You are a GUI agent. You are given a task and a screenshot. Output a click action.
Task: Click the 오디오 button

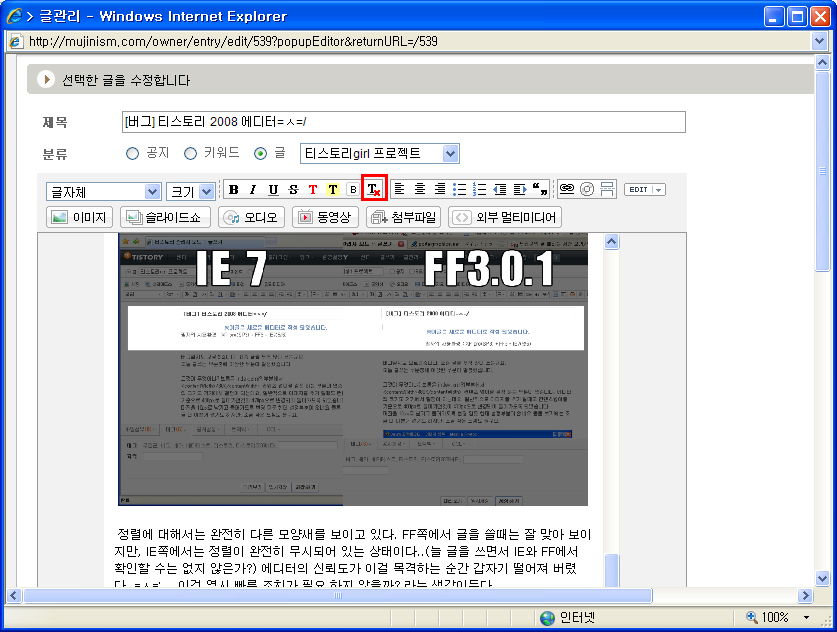(x=251, y=217)
